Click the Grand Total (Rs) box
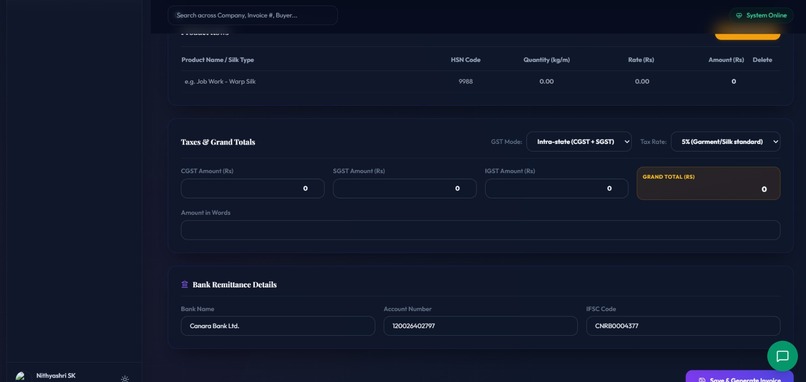Screen dimensions: 806x382 tap(708, 183)
